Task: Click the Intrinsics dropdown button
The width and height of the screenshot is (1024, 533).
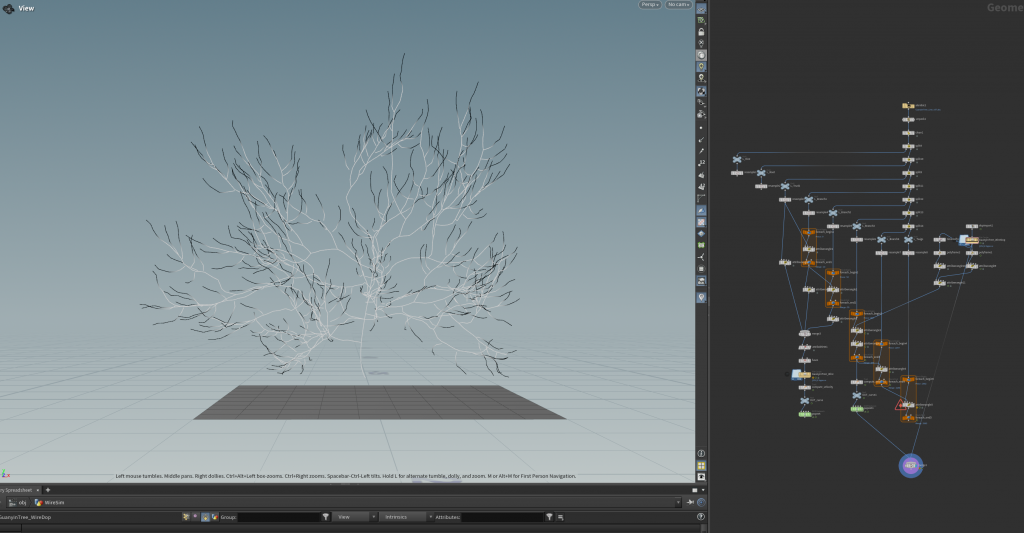Action: click(x=400, y=517)
